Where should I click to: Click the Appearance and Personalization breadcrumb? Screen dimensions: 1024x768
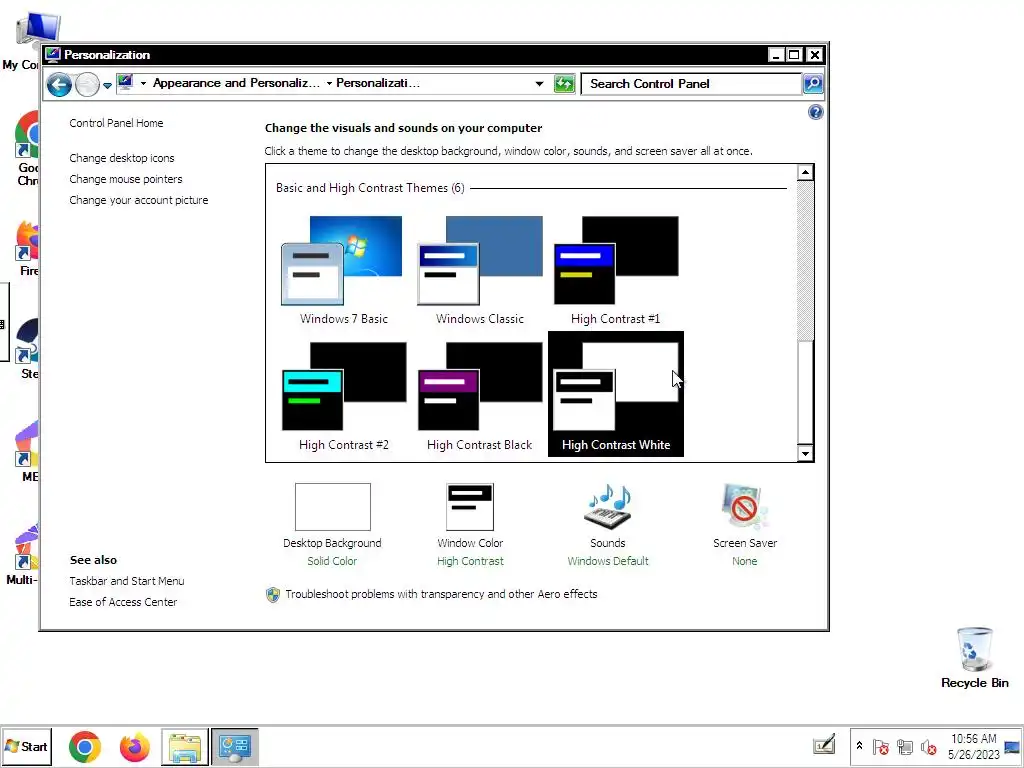(x=236, y=83)
